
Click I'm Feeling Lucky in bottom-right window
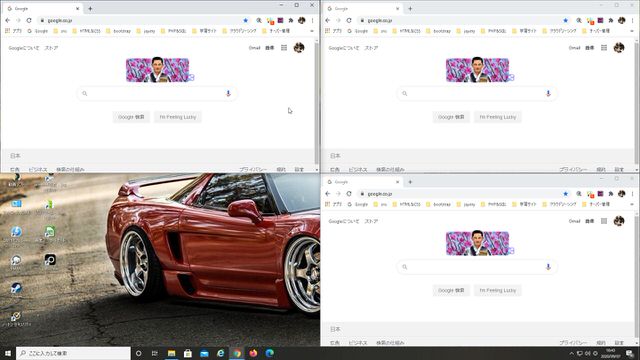(498, 290)
